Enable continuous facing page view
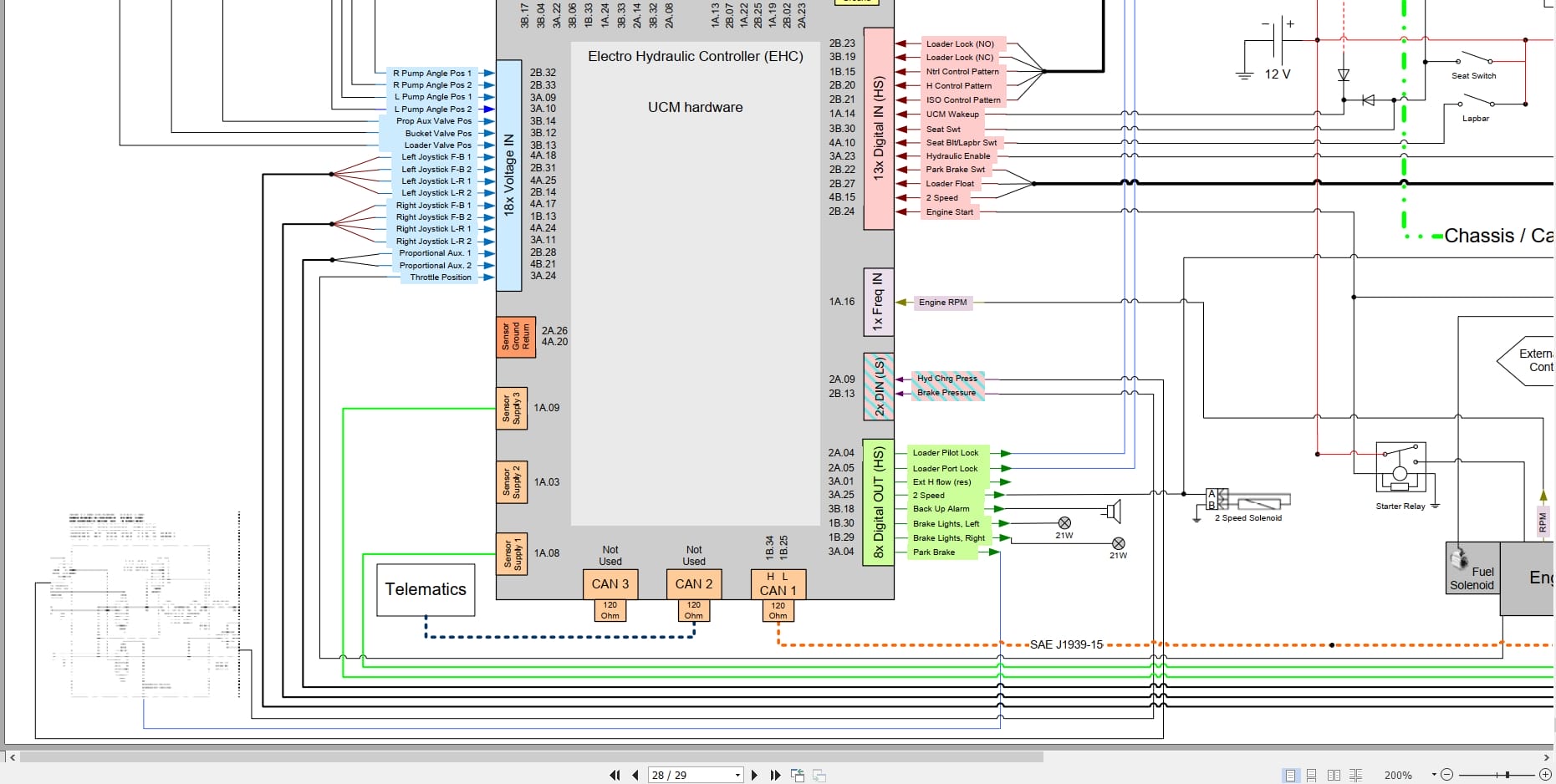1556x784 pixels. click(1355, 775)
